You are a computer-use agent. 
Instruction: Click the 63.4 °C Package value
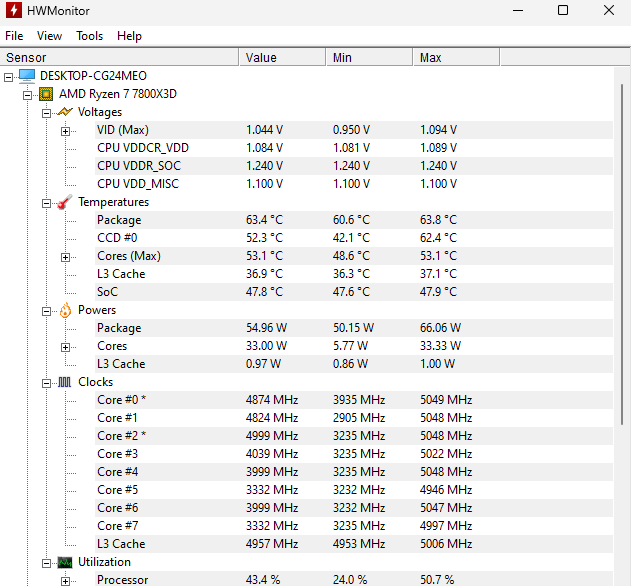(264, 220)
